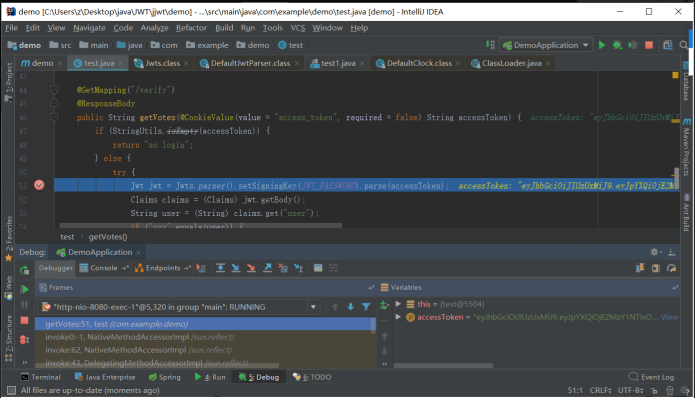Click the build project green arrow icon

pos(490,45)
